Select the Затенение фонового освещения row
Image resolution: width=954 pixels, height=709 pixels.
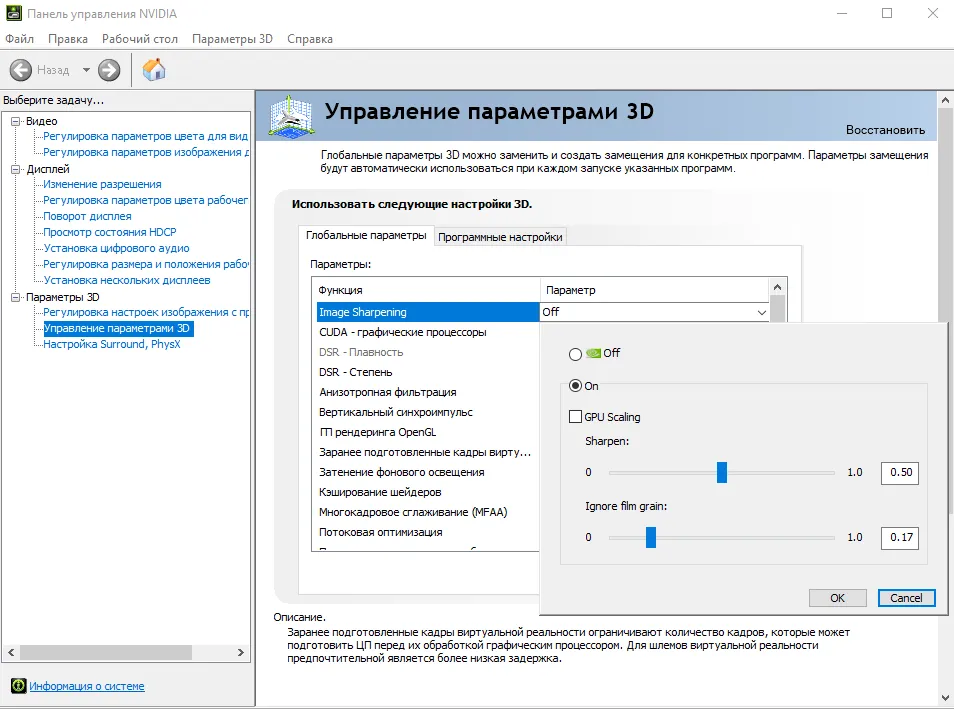428,472
